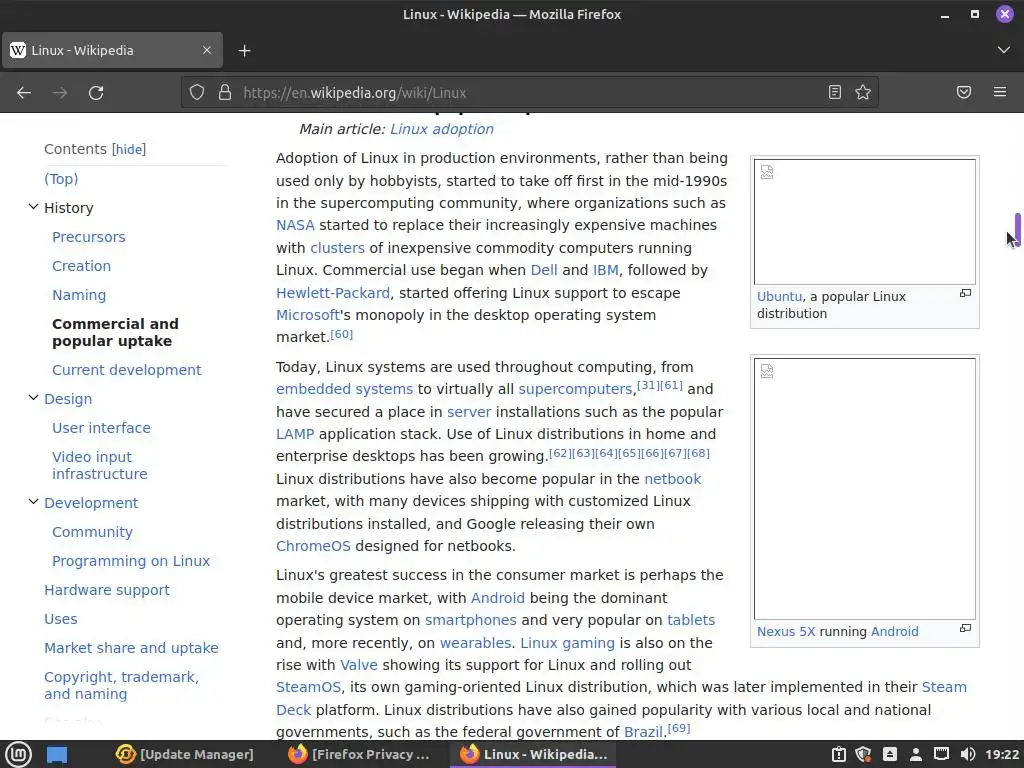Go to User interface section

[x=101, y=428]
